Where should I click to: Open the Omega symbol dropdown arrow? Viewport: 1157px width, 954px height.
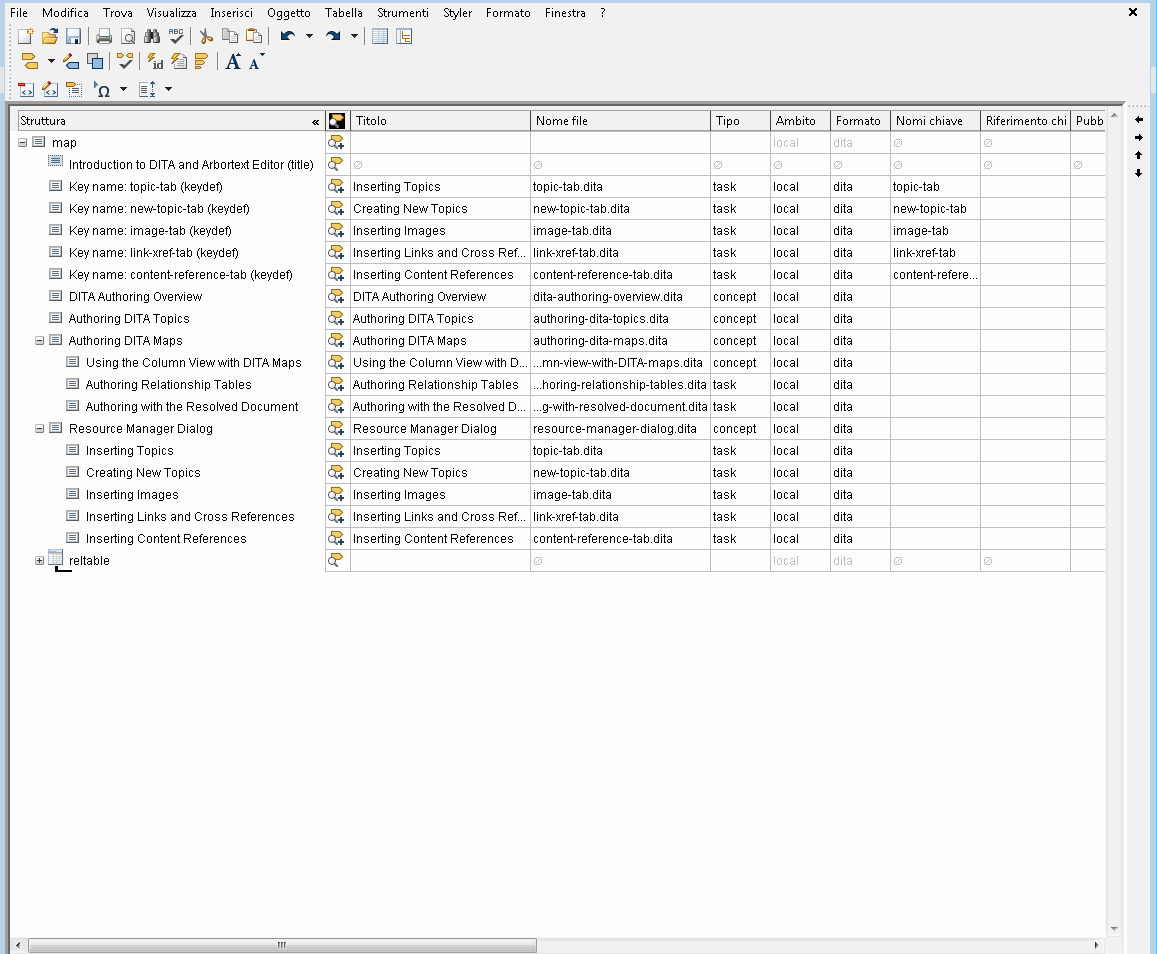coord(123,89)
